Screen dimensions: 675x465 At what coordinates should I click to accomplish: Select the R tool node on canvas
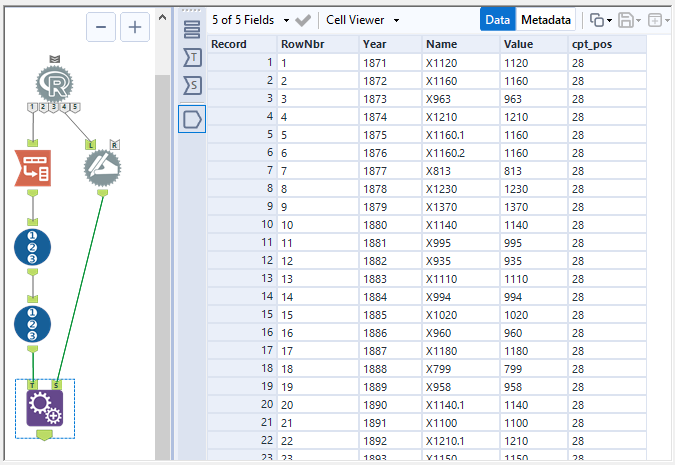(x=55, y=84)
